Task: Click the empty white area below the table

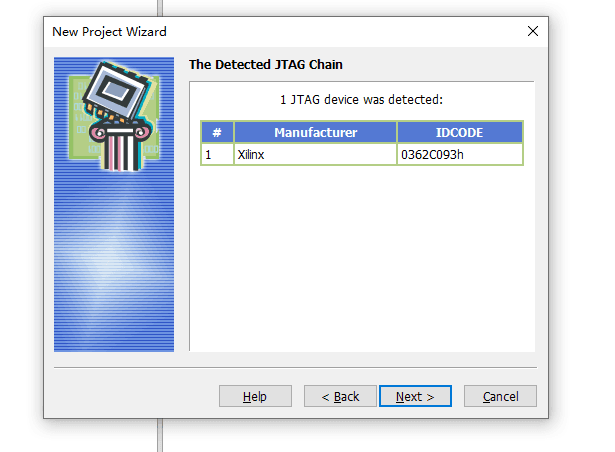Action: pyautogui.click(x=362, y=258)
